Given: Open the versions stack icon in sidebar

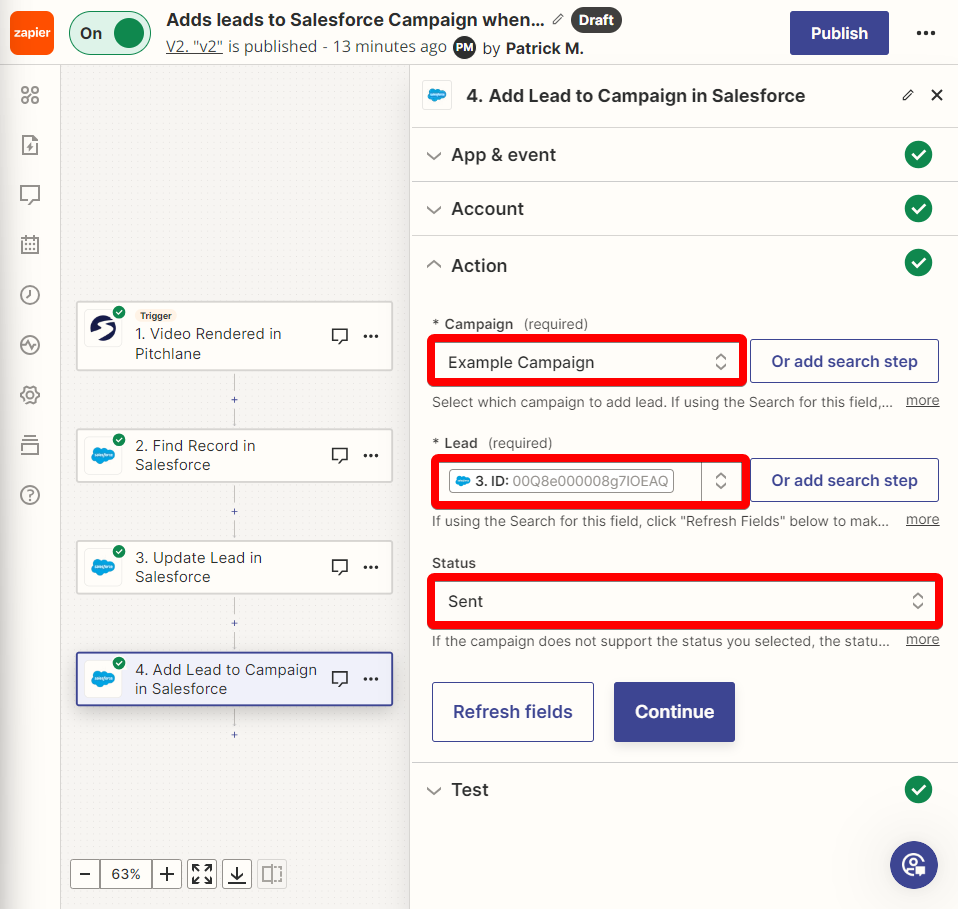Looking at the screenshot, I should click(30, 445).
